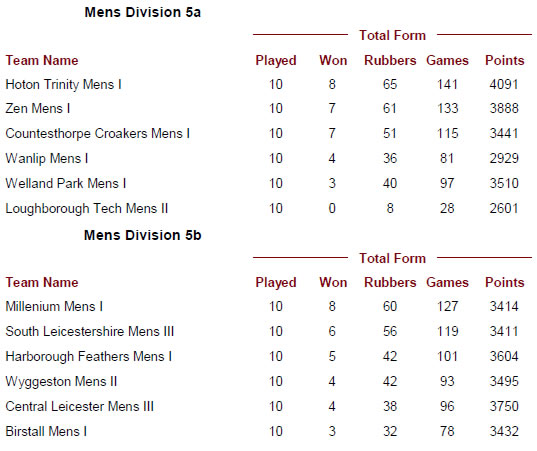Select Wyggeston Mens II team name
537x451 pixels.
click(x=61, y=381)
